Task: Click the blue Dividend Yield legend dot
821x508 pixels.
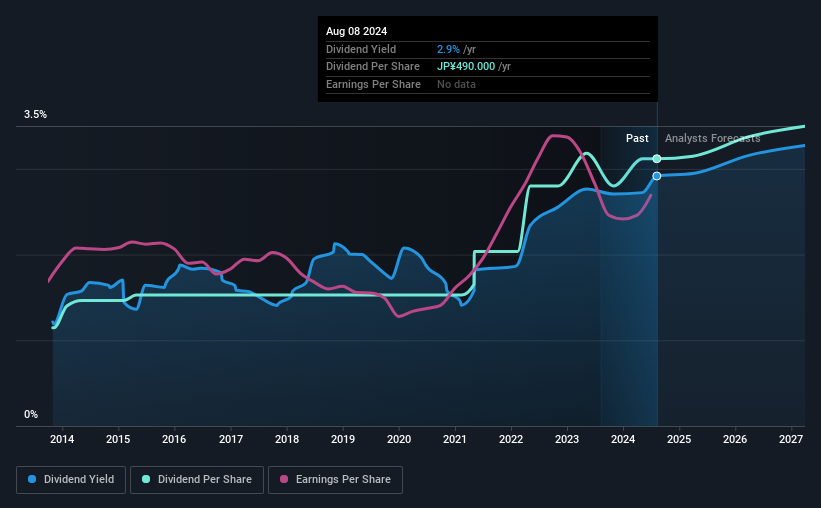Action: (32, 479)
